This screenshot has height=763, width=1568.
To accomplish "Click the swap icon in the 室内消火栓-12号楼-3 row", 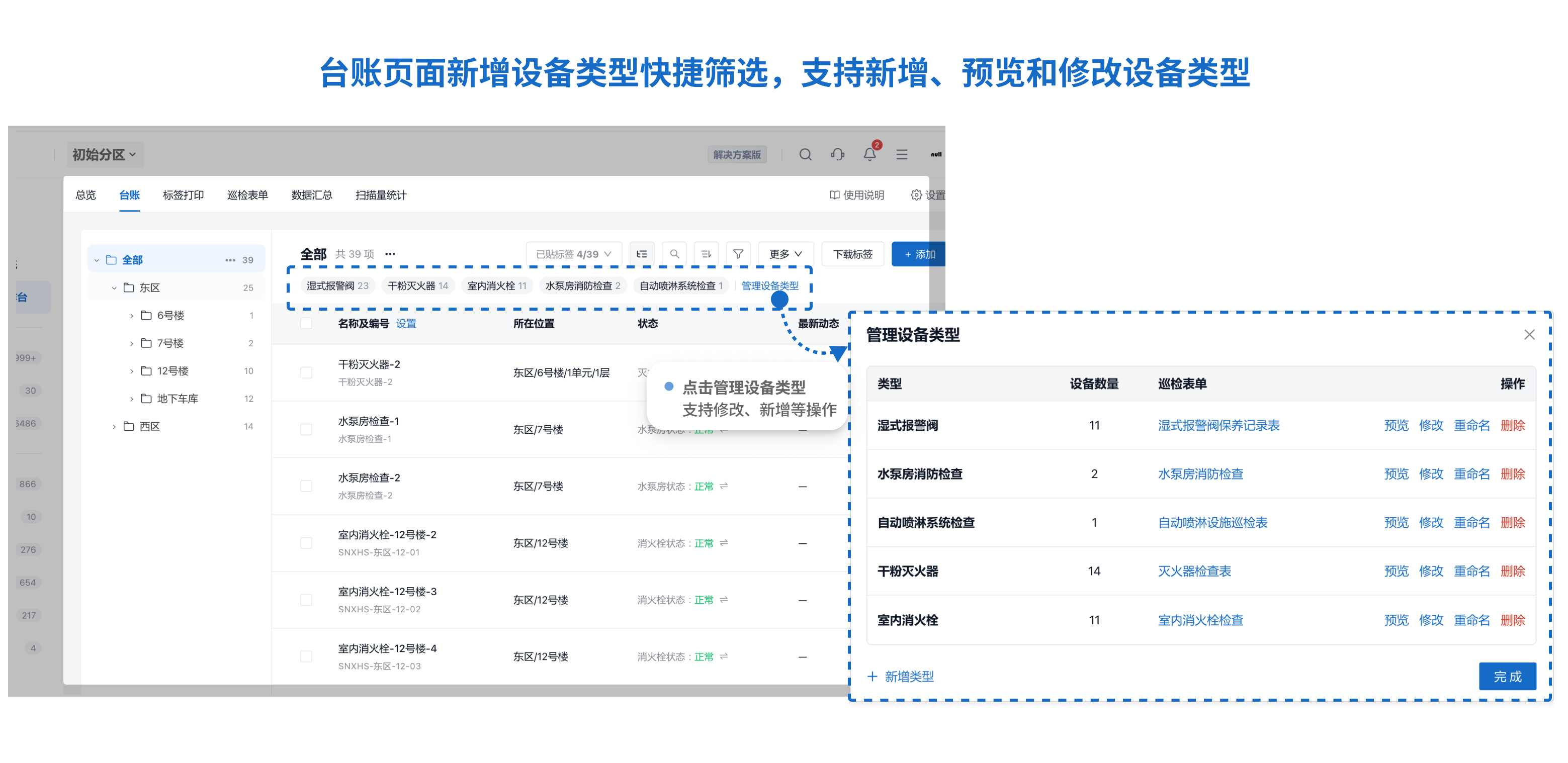I will pos(724,600).
